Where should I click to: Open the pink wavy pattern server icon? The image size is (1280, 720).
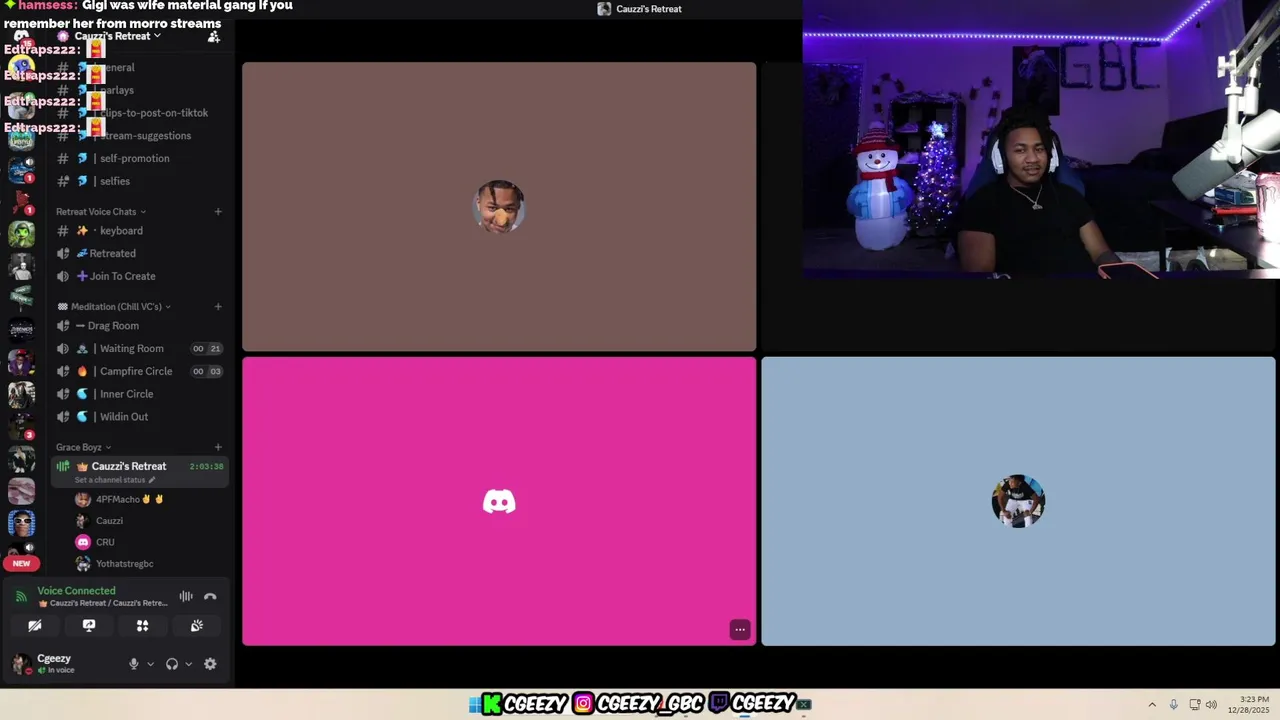[21, 491]
